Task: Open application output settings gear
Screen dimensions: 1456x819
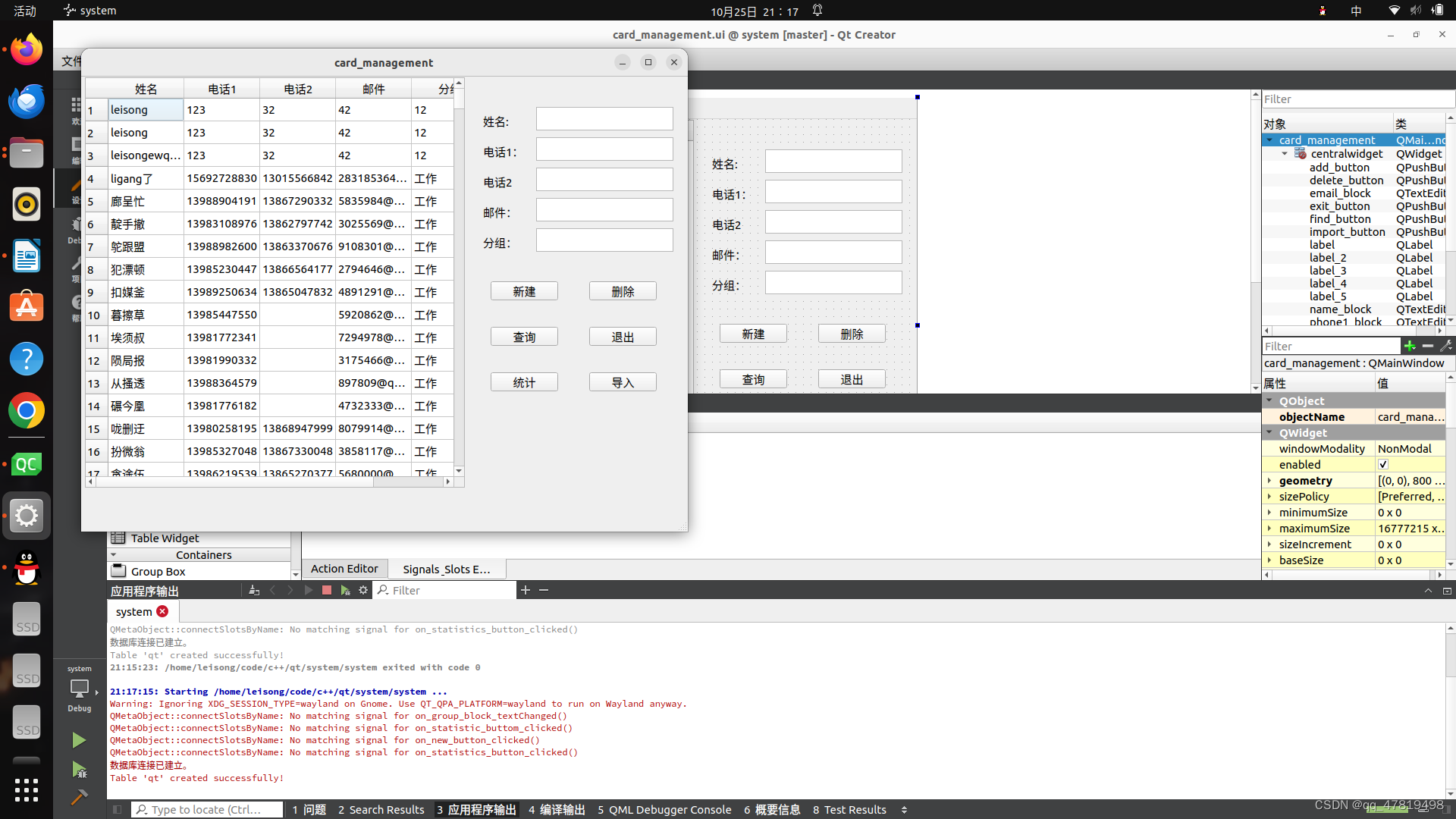Action: click(x=363, y=590)
